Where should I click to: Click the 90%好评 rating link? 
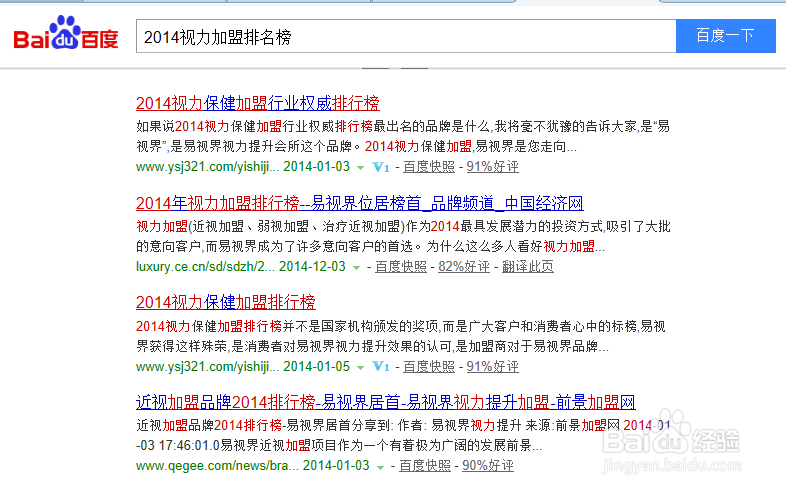[x=488, y=465]
